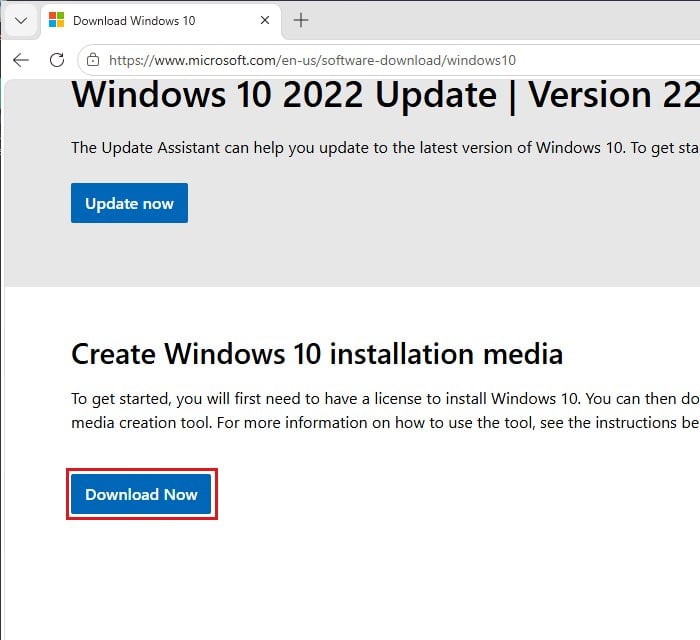Click the Update now button
Screen dimensions: 700x640
[x=129, y=203]
